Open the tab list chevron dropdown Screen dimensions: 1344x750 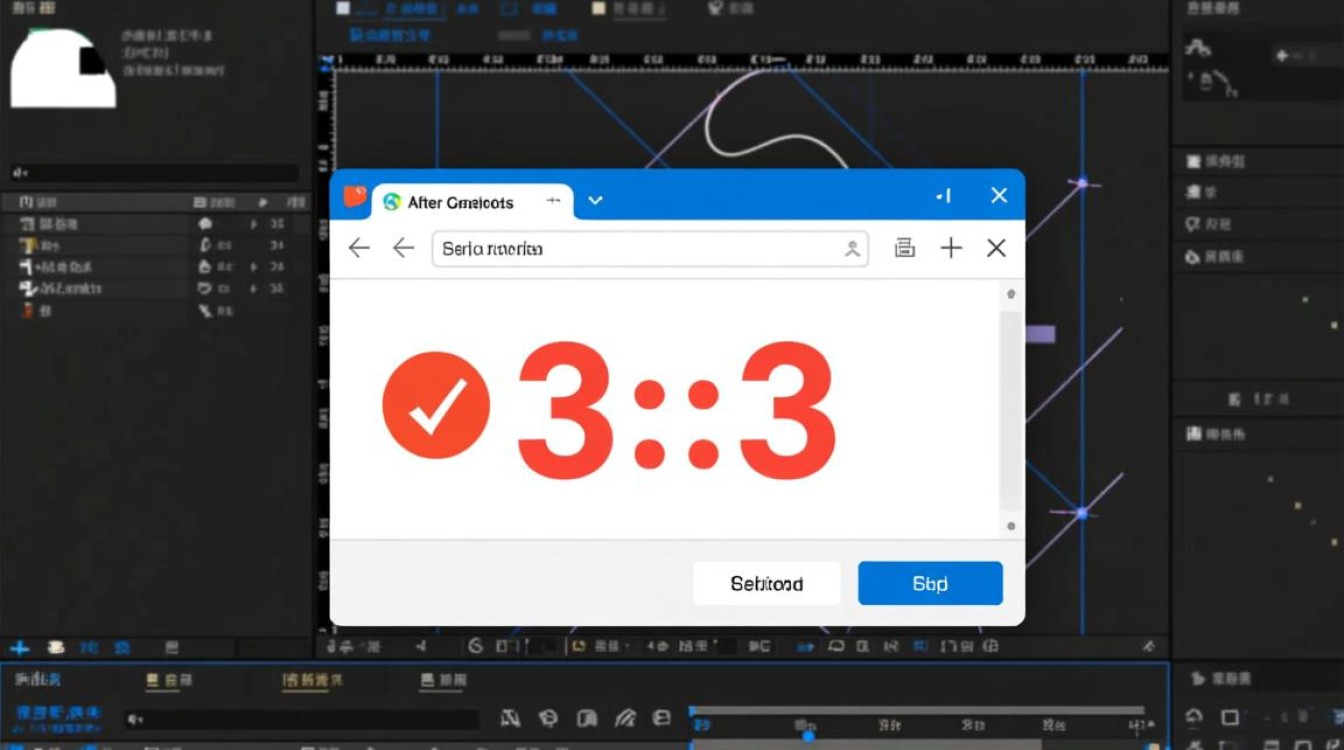[595, 201]
